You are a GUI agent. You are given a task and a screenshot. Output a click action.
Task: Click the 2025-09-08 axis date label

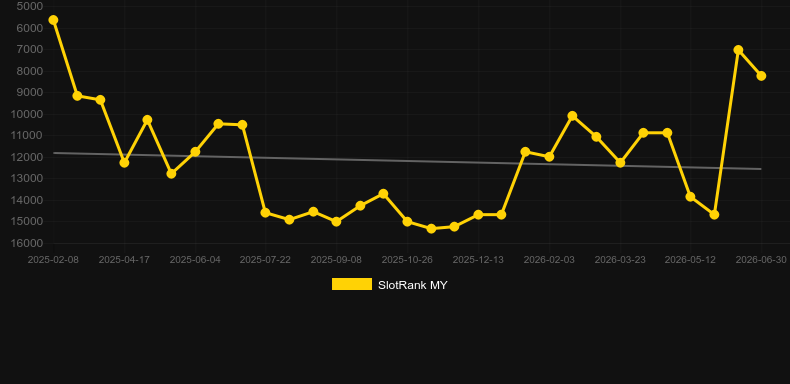click(x=336, y=260)
